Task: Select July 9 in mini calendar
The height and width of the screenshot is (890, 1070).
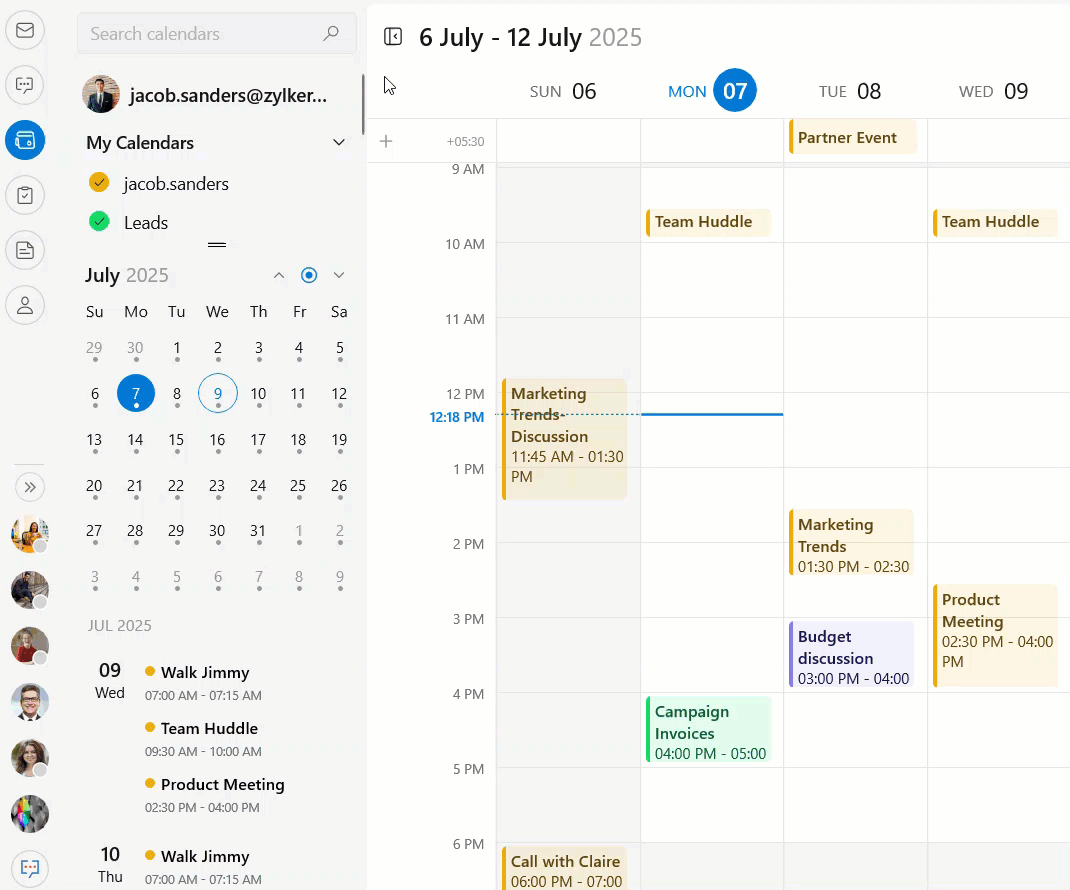Action: click(218, 393)
